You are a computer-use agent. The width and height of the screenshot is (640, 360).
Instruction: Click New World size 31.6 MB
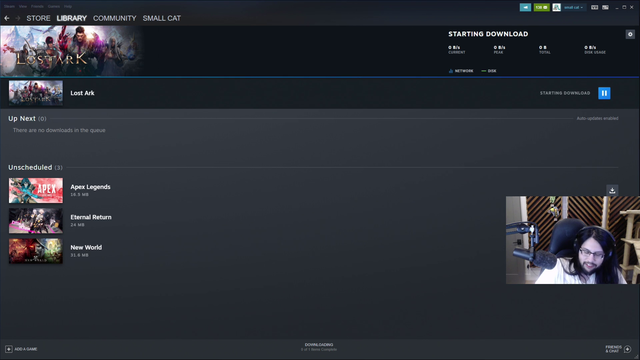pos(79,255)
